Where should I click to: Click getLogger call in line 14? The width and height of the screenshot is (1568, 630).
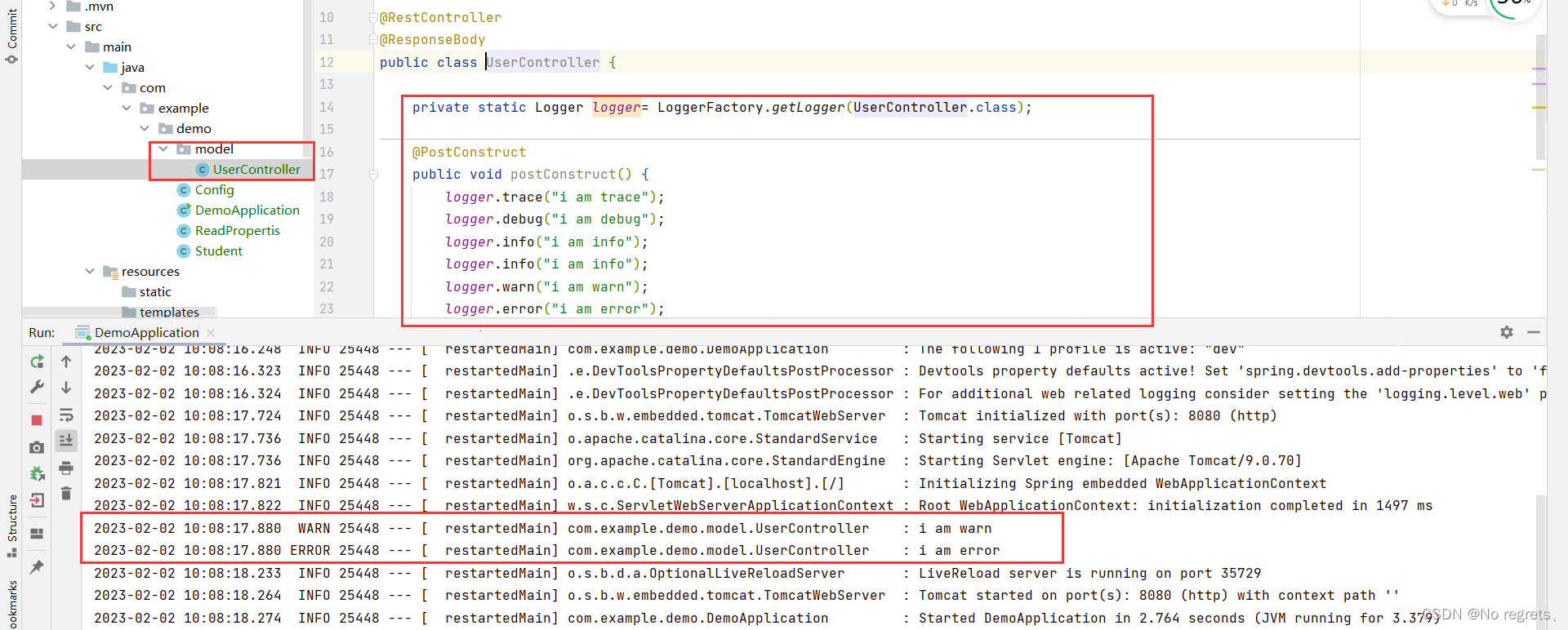click(808, 107)
